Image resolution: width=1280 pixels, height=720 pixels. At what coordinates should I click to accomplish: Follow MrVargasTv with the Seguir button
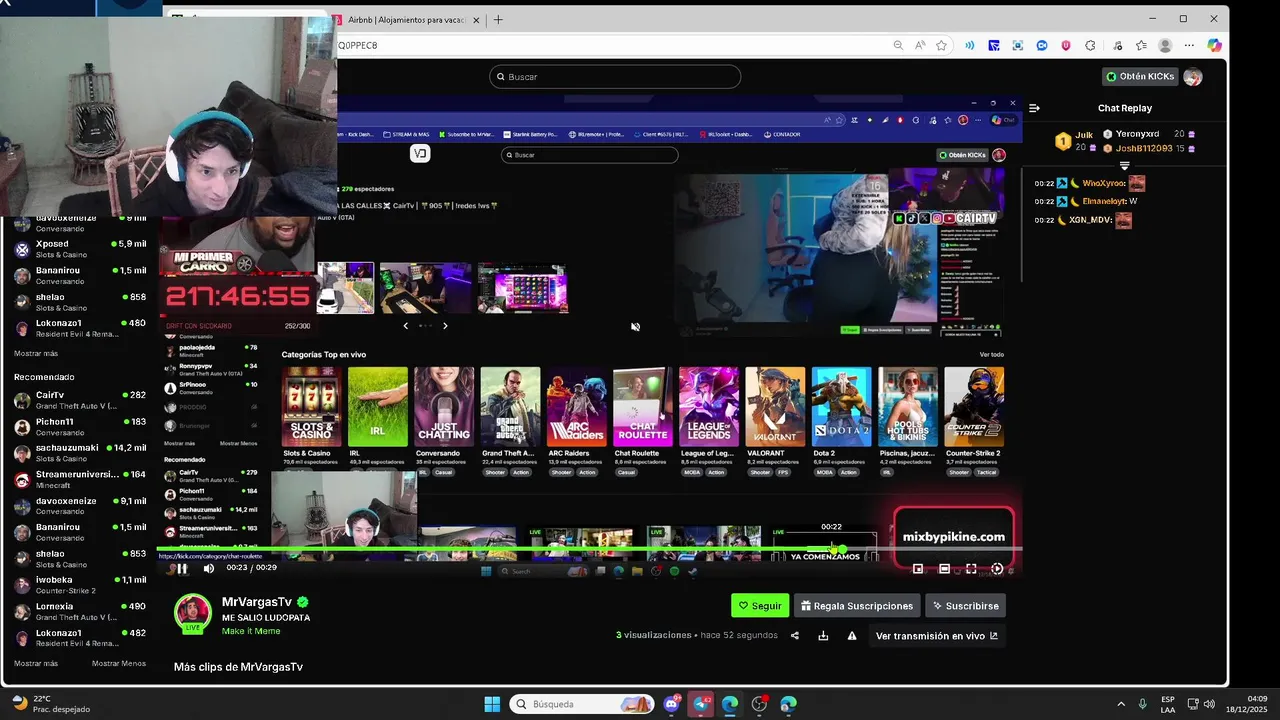pyautogui.click(x=760, y=606)
